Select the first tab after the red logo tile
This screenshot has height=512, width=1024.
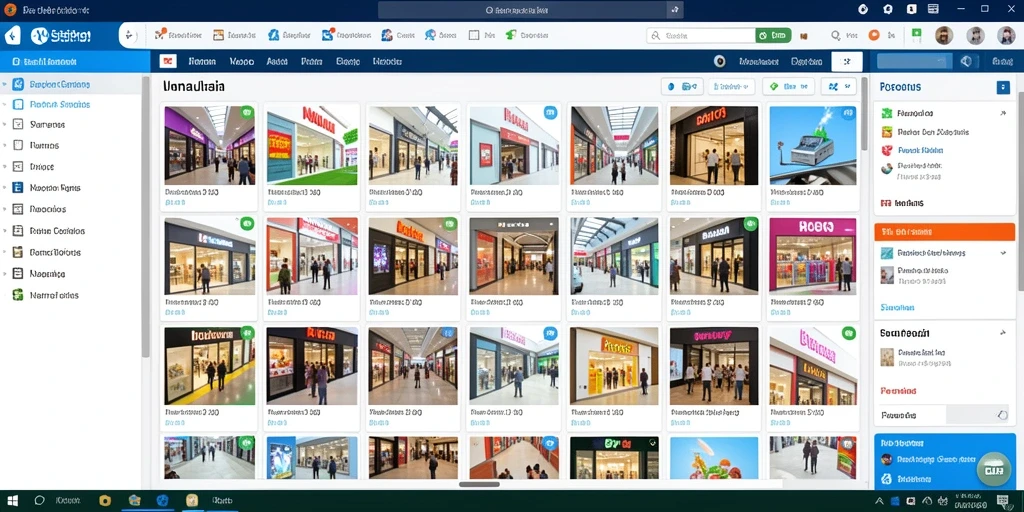point(202,61)
